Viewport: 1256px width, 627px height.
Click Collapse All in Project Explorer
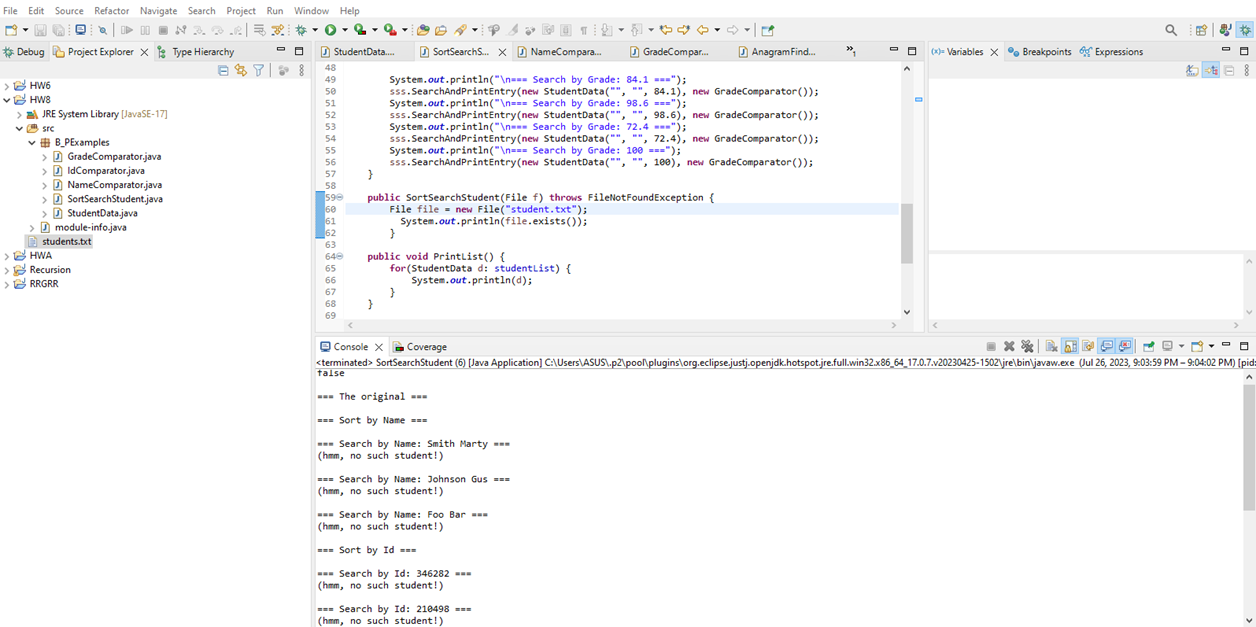click(x=223, y=70)
